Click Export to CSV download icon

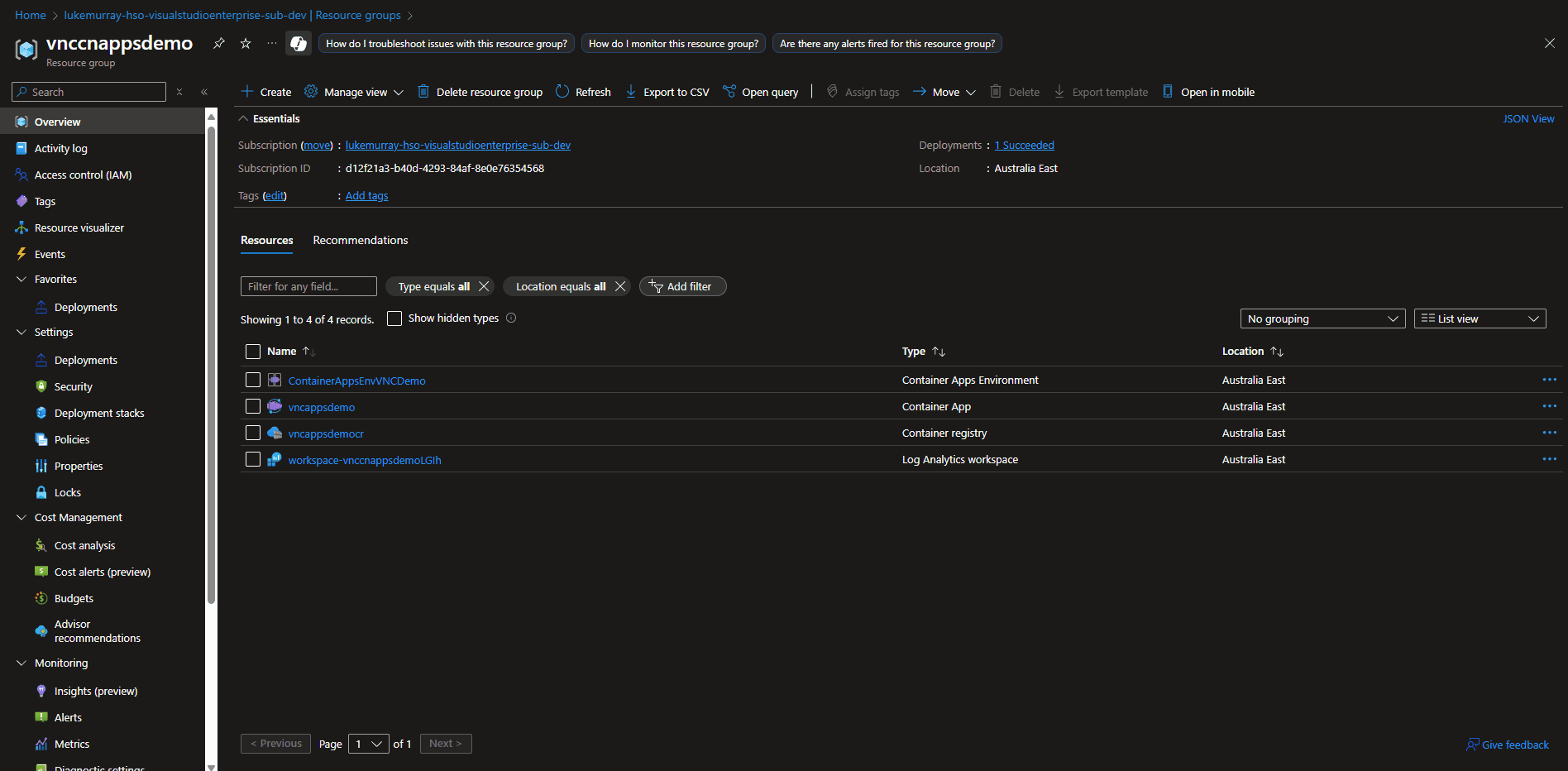[x=631, y=91]
